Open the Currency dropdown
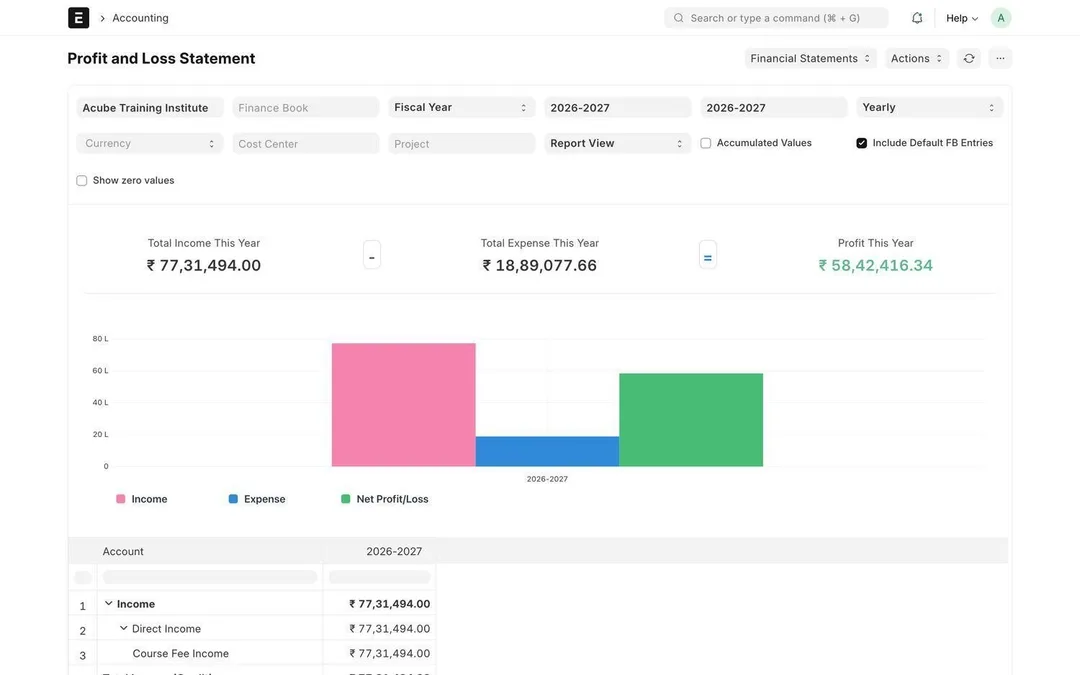This screenshot has width=1080, height=675. [149, 143]
